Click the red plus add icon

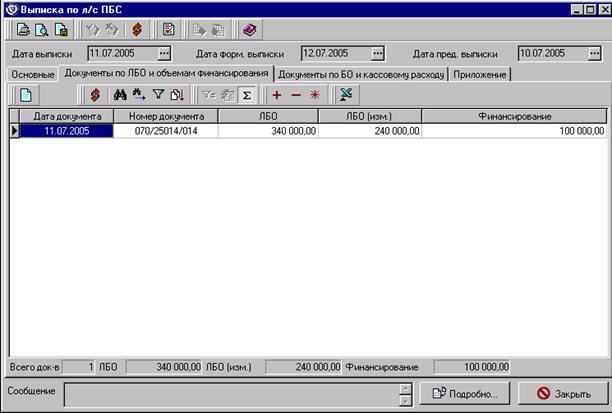tap(277, 95)
